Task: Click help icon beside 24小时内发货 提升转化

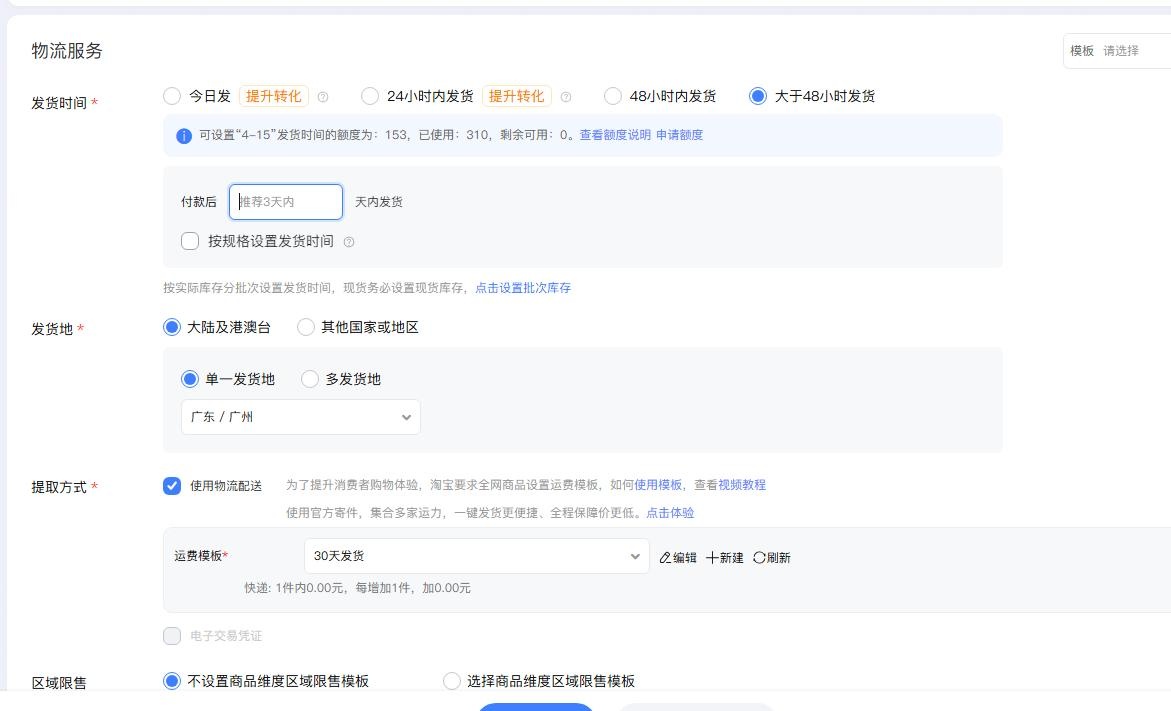Action: point(565,97)
